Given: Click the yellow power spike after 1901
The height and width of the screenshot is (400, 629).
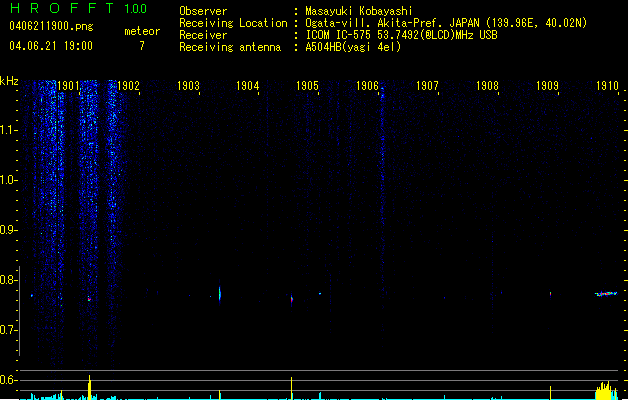Looking at the screenshot, I should click(x=89, y=388).
